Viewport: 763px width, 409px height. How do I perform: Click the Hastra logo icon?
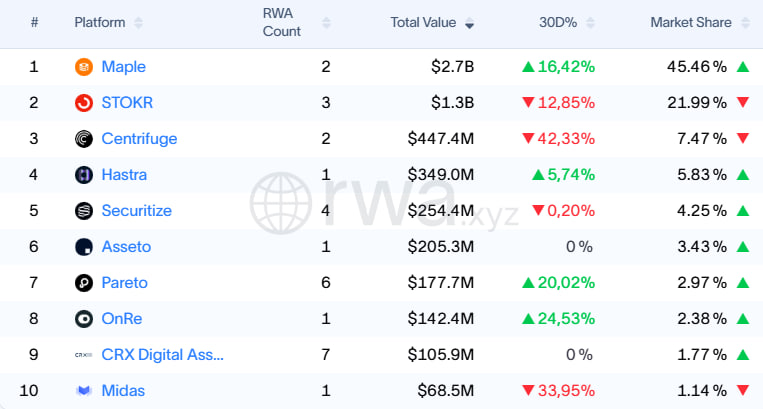pyautogui.click(x=84, y=175)
